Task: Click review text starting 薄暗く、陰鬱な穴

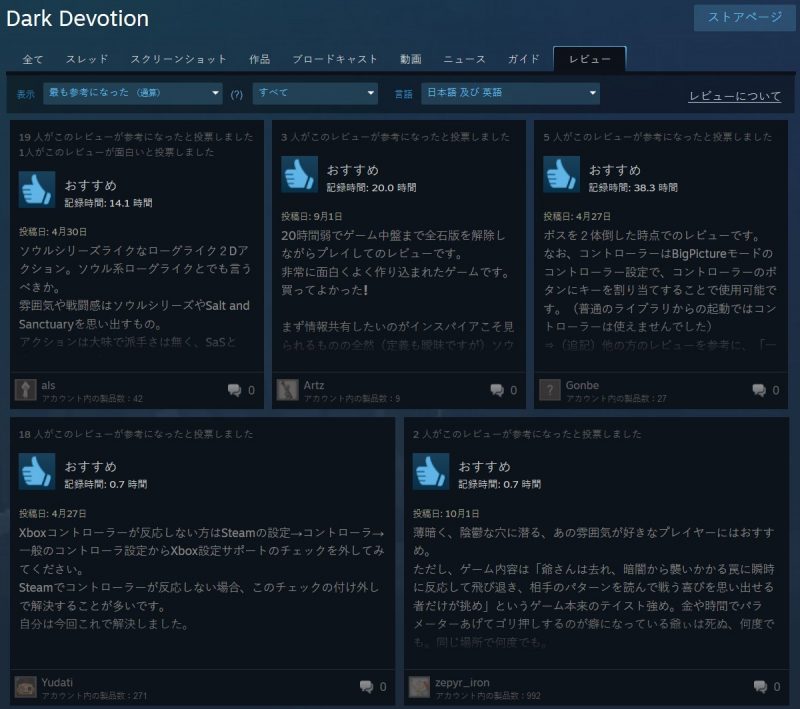Action: [594, 587]
